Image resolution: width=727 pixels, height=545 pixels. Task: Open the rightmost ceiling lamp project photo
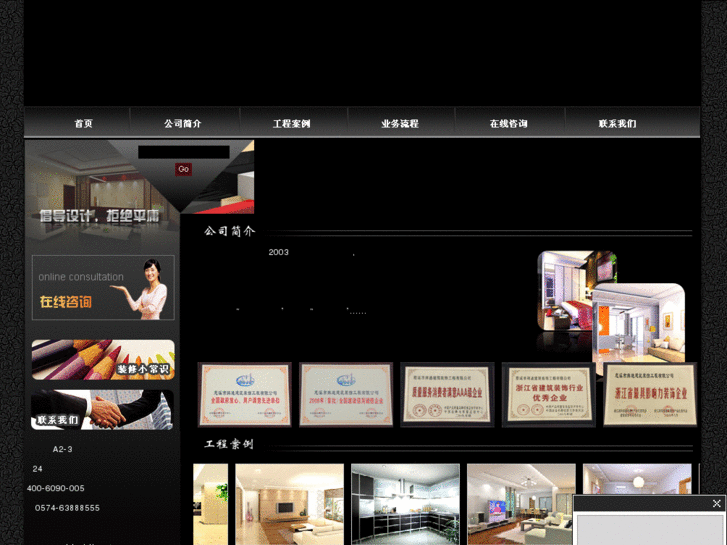637,479
